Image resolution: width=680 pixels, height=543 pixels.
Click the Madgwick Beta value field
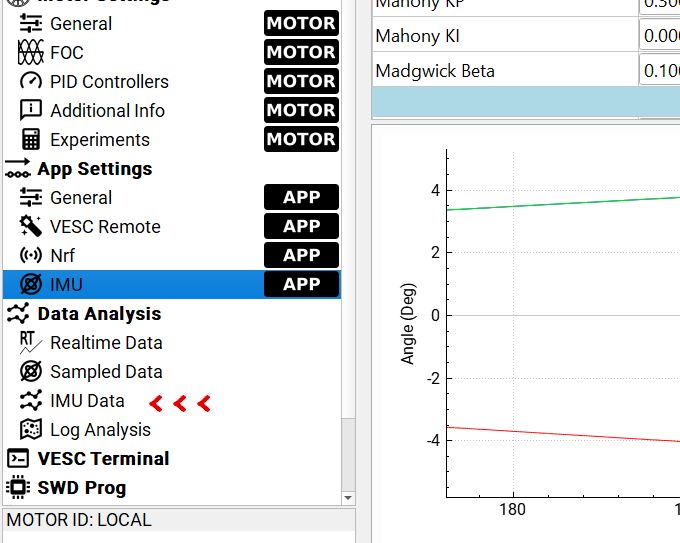[x=659, y=72]
